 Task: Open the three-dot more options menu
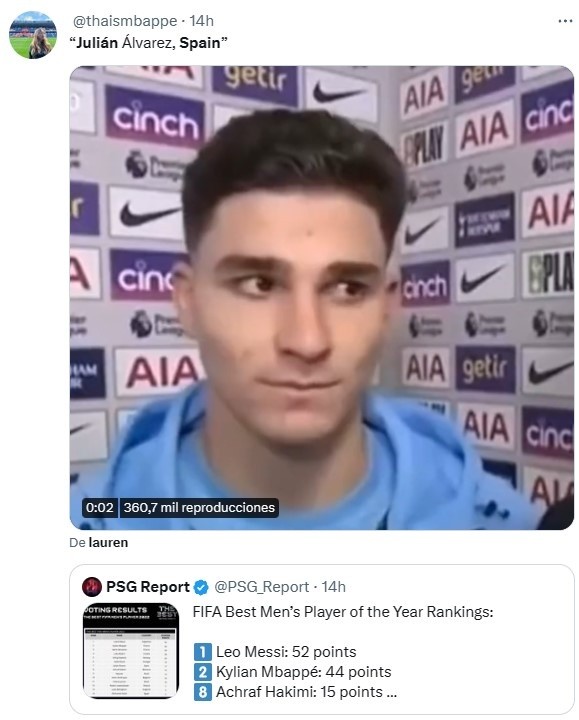(x=565, y=21)
